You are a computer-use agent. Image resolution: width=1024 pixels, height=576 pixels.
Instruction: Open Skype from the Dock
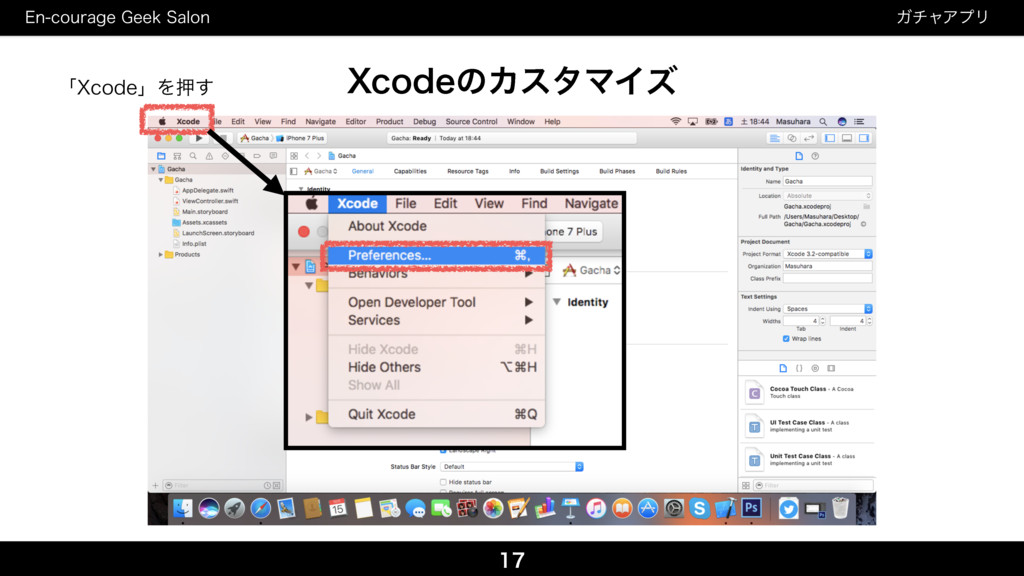[699, 508]
